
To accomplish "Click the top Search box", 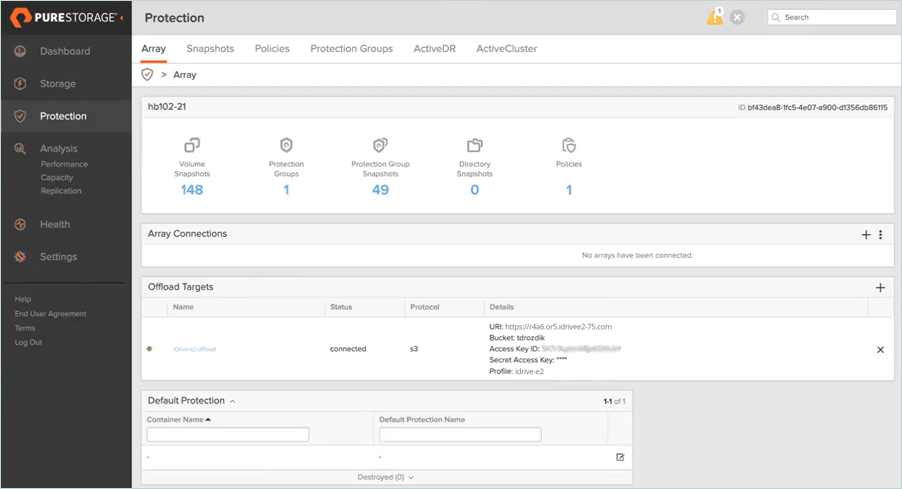I will (x=832, y=17).
